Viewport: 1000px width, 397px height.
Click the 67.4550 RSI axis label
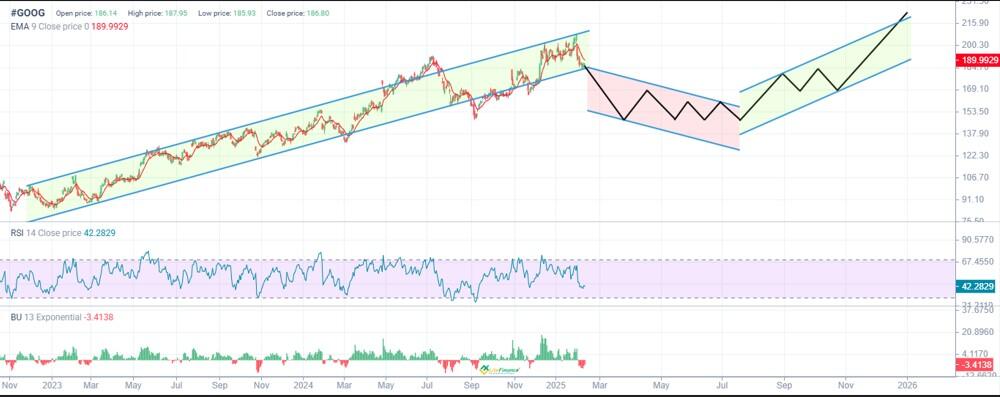tap(977, 262)
